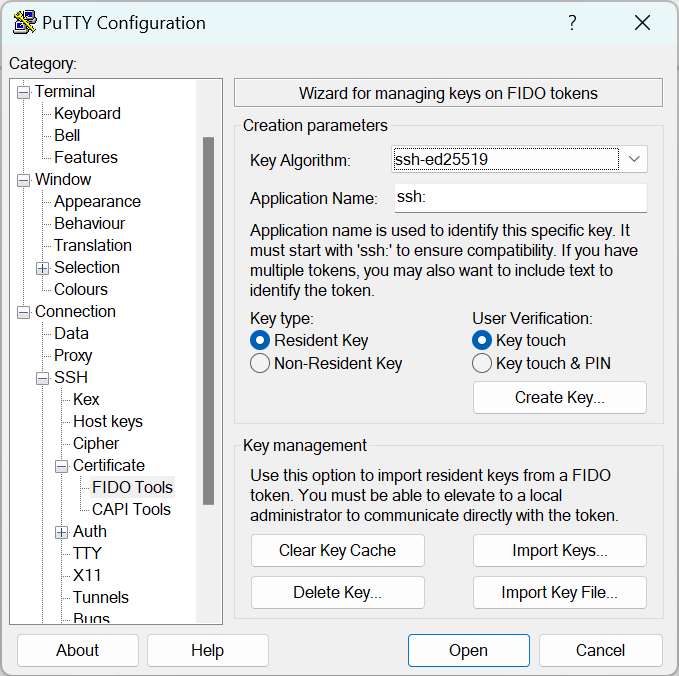Go to the Proxy settings category
The image size is (679, 676).
[x=73, y=356]
